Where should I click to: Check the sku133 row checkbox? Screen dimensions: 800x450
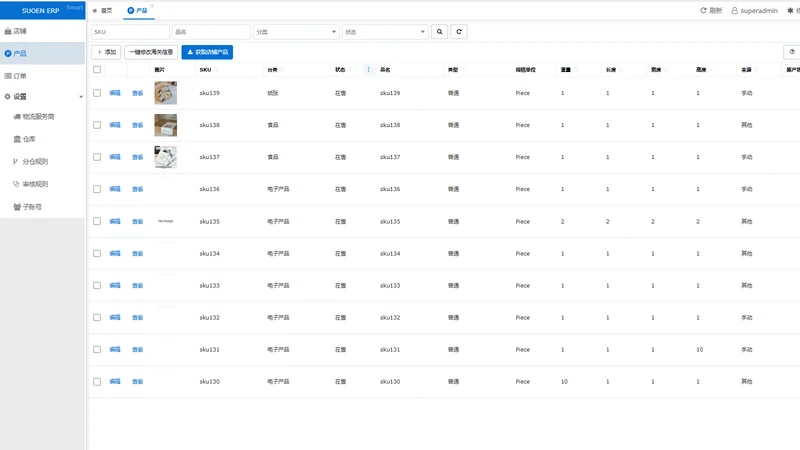point(97,285)
